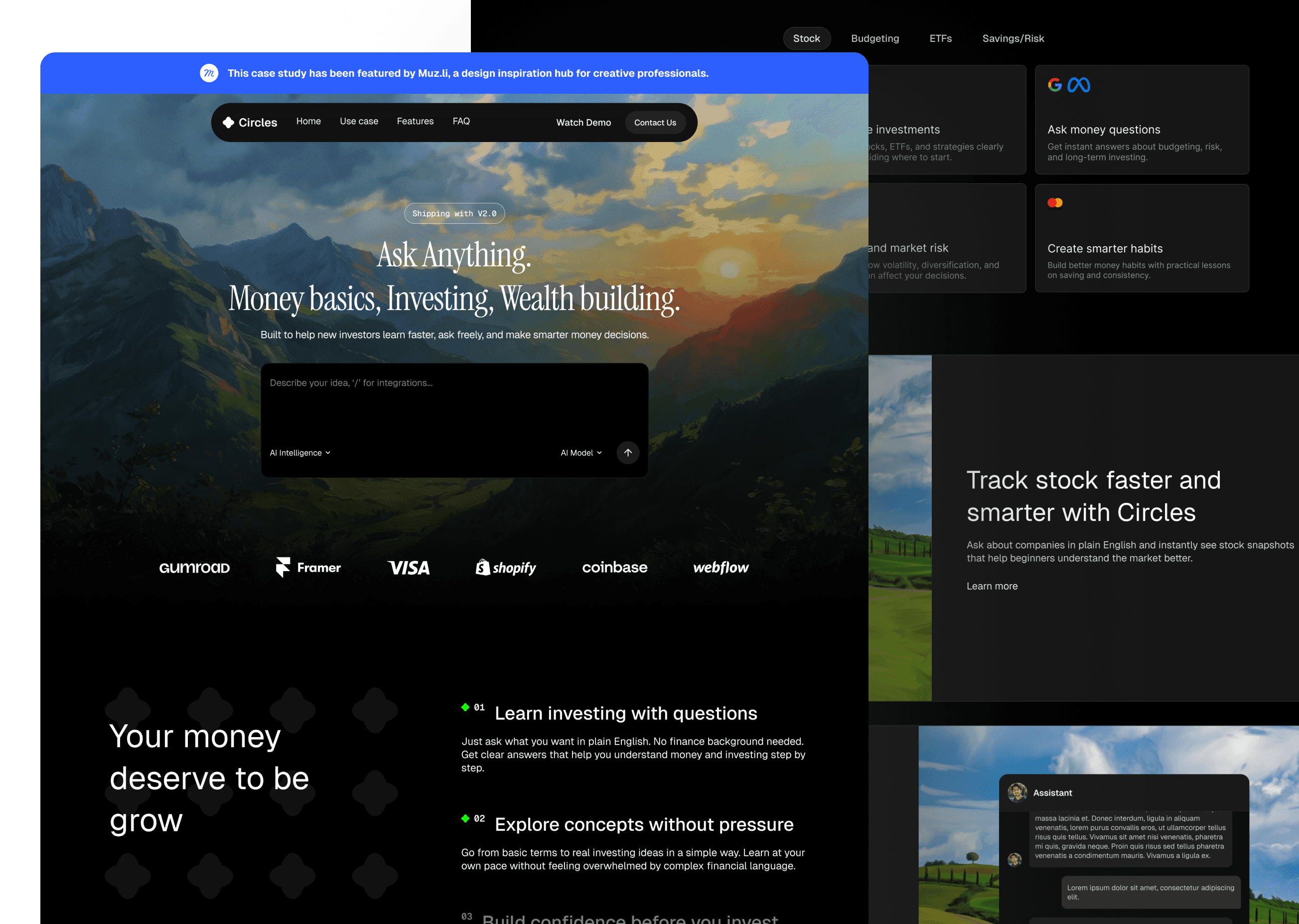Click the Muz.li logo icon in banner
Viewport: 1299px width, 924px height.
(209, 73)
